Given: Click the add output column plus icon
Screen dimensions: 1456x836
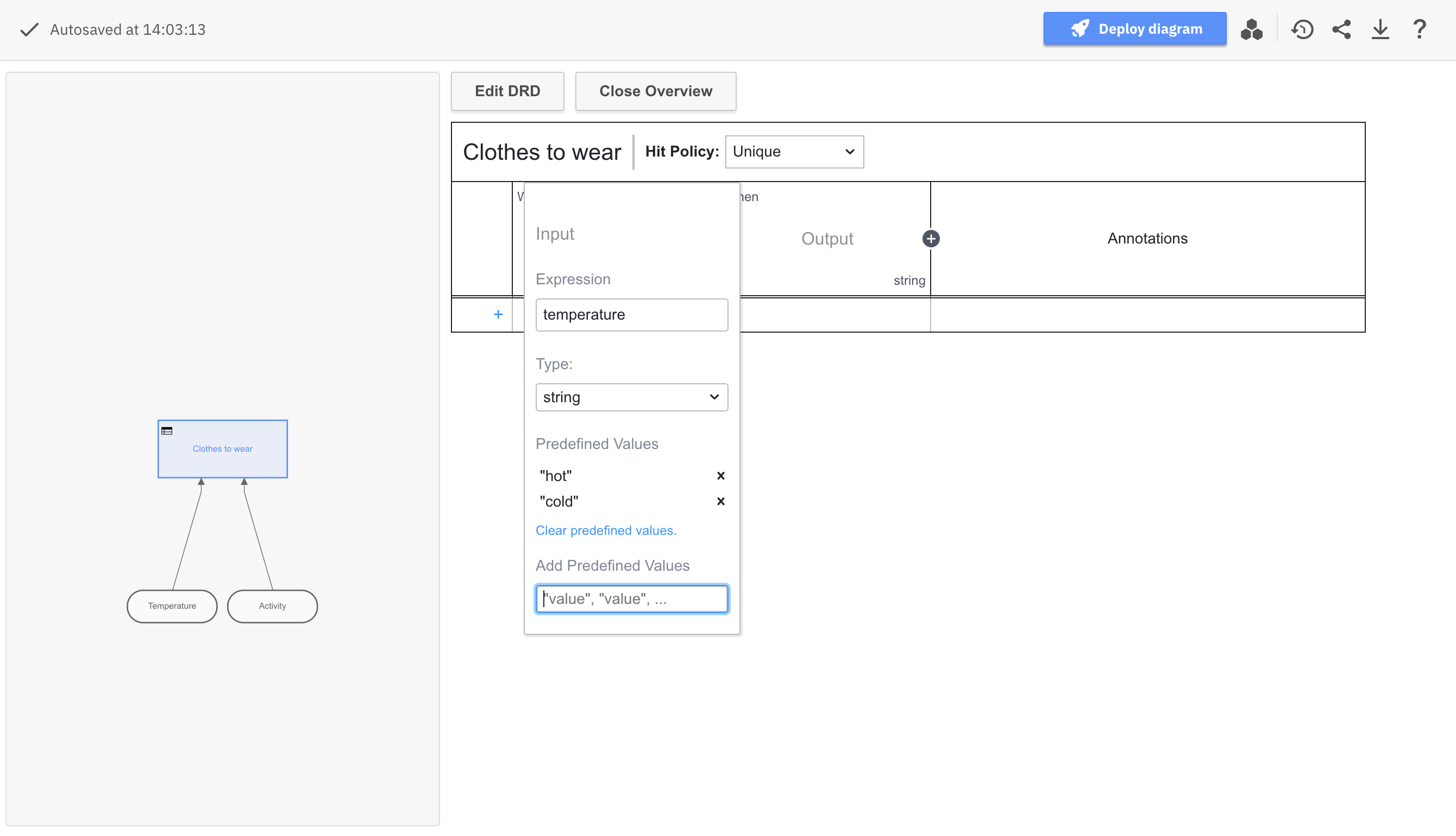Looking at the screenshot, I should tap(930, 238).
